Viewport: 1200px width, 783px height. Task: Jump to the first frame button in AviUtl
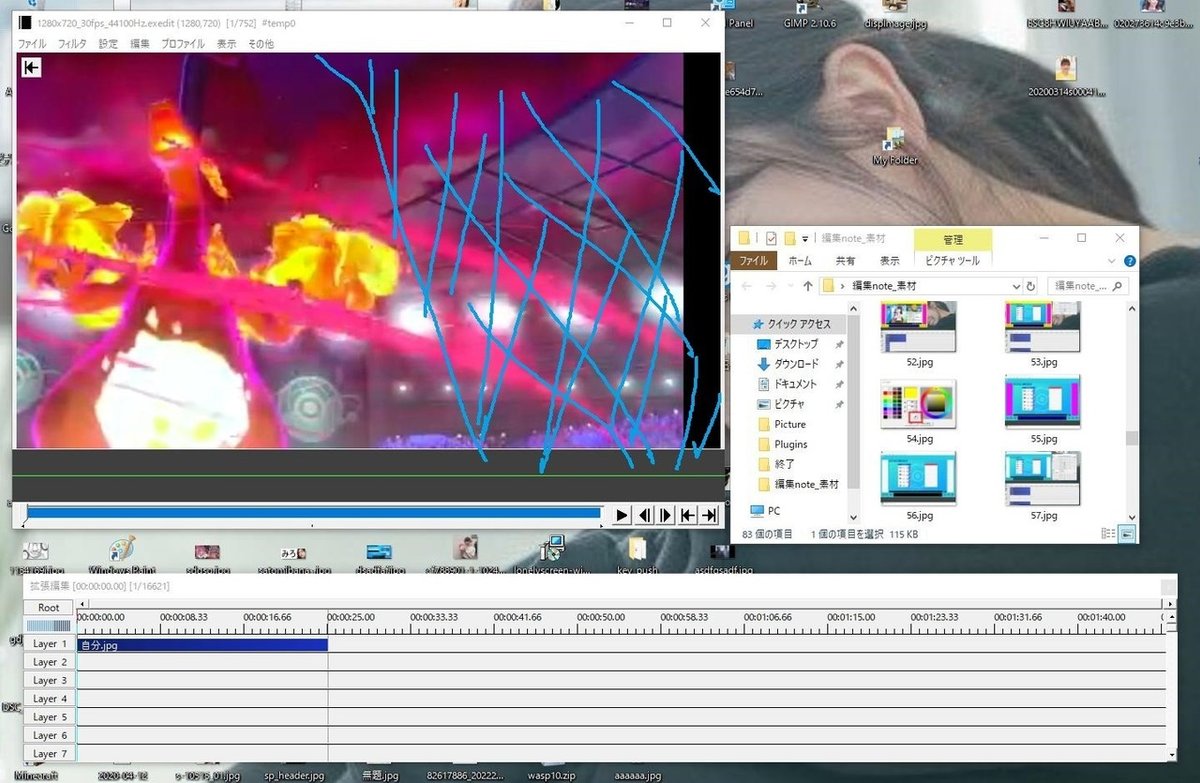[x=688, y=515]
